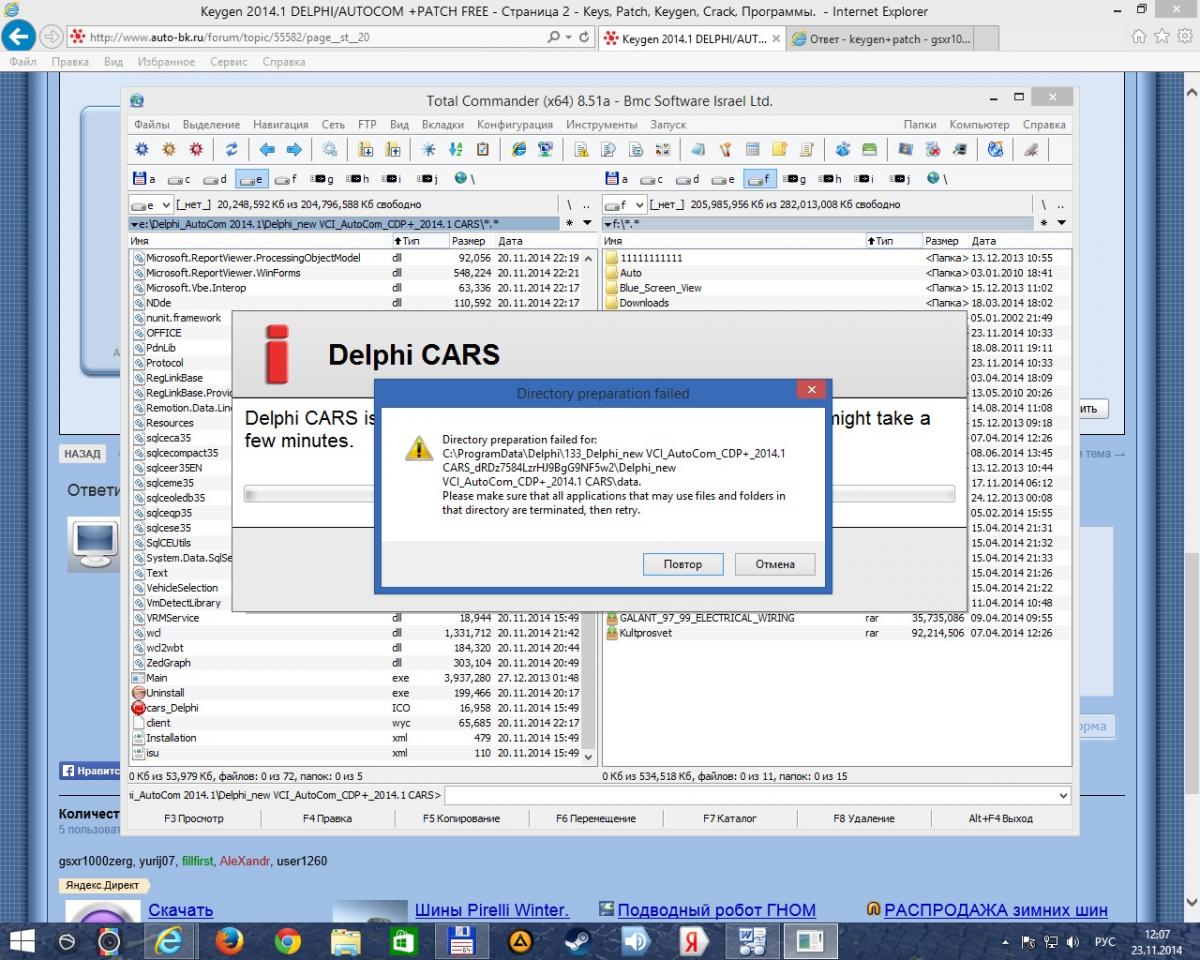This screenshot has height=960, width=1200.
Task: Click F8 Удаление button
Action: pyautogui.click(x=864, y=818)
